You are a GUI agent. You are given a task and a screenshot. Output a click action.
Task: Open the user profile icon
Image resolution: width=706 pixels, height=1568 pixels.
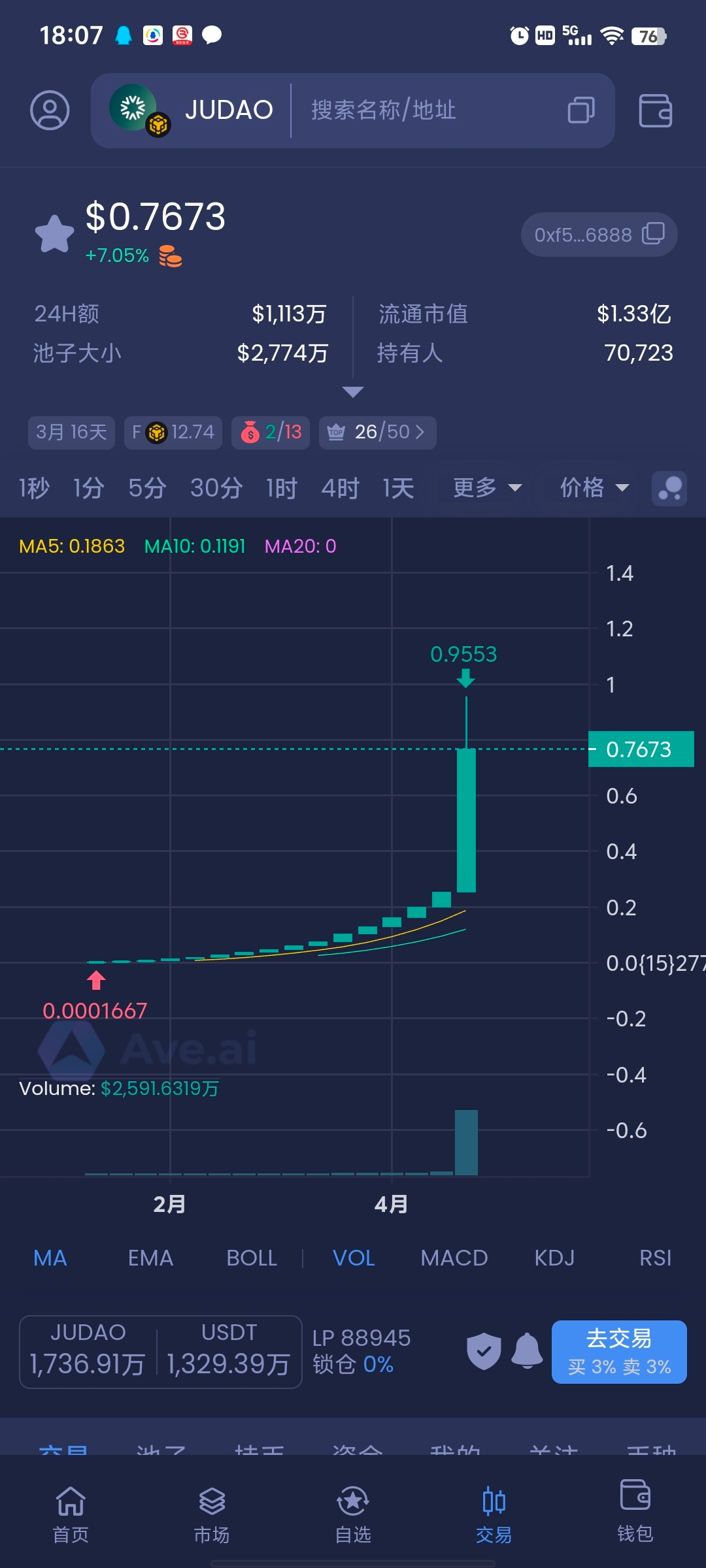pos(50,110)
